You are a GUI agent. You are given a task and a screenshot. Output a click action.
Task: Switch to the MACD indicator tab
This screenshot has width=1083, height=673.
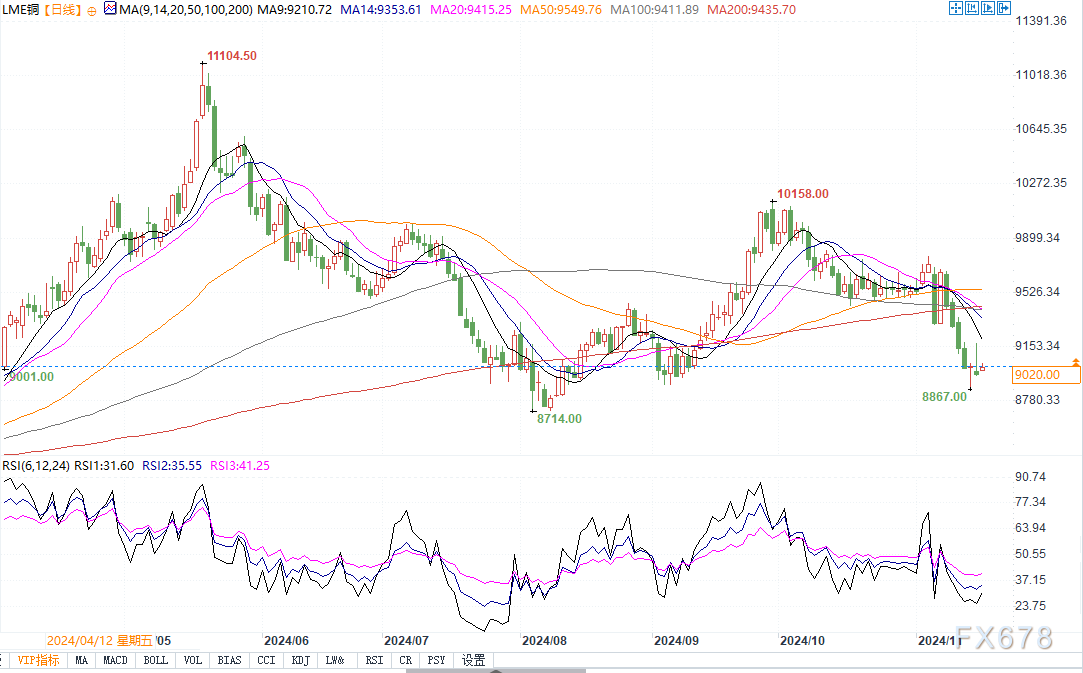point(115,660)
